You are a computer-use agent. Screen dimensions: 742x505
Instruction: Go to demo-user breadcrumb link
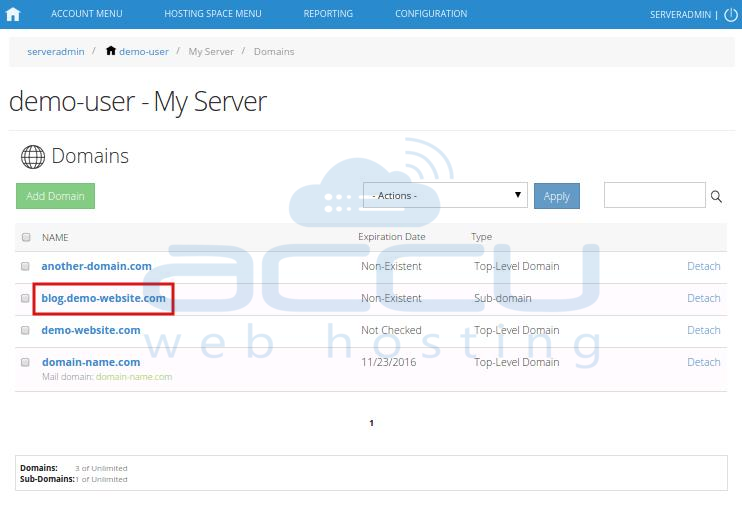143,52
